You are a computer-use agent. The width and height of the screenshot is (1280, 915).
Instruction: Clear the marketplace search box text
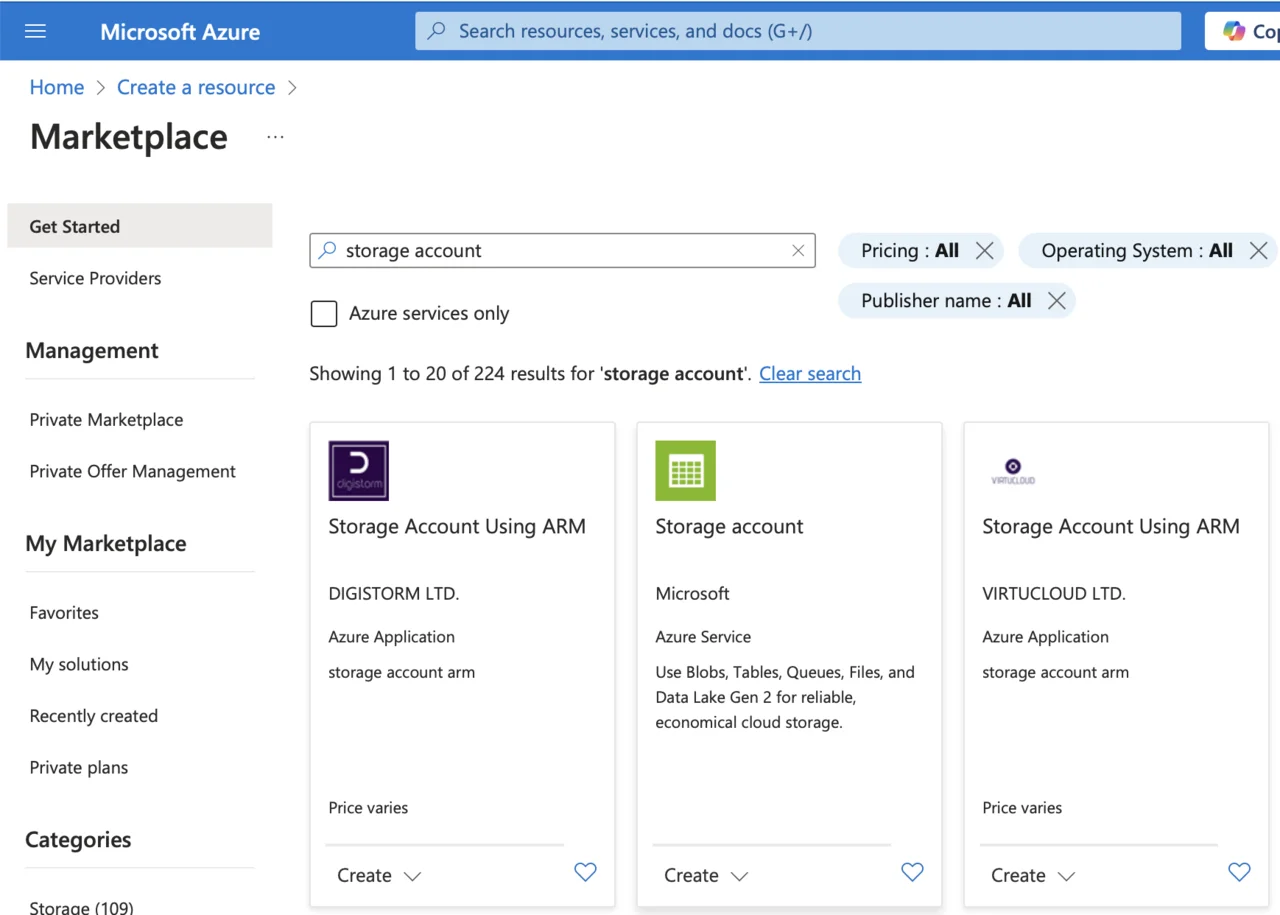click(x=798, y=251)
